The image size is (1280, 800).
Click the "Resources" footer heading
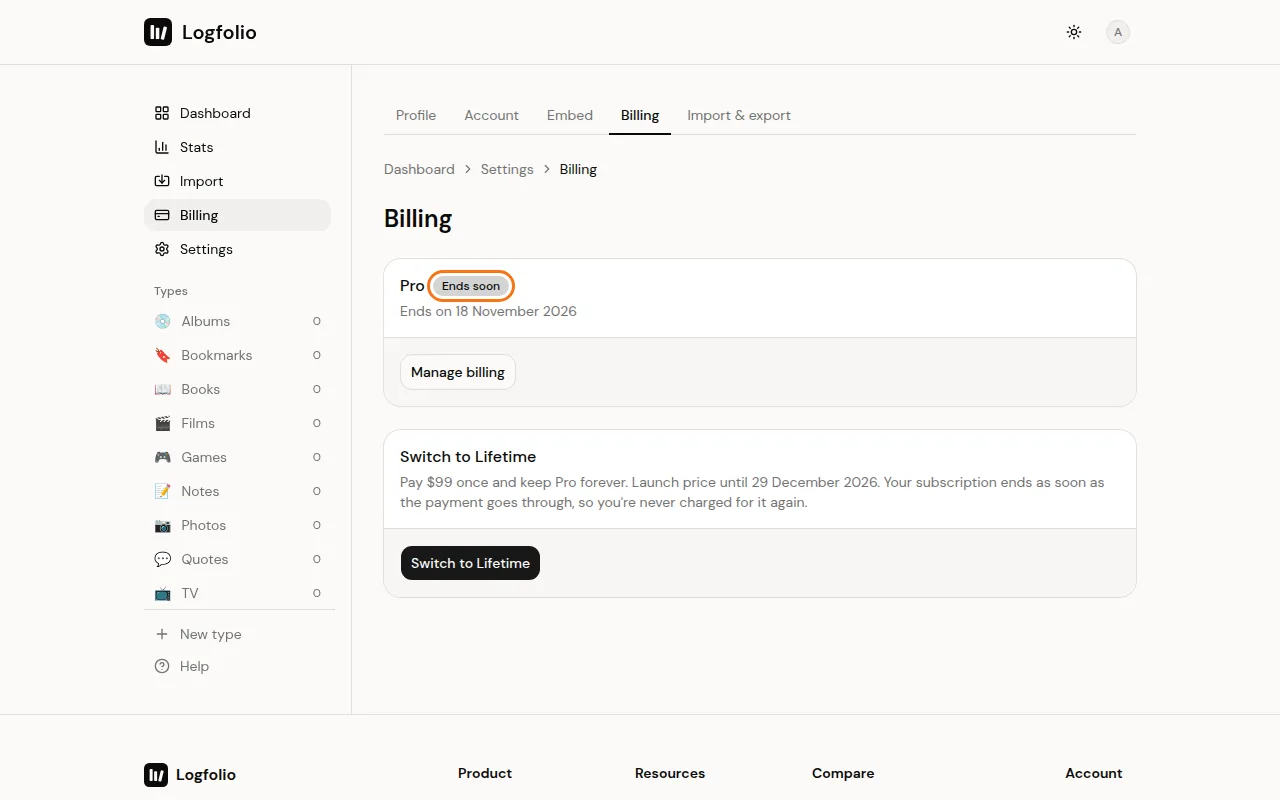point(670,773)
